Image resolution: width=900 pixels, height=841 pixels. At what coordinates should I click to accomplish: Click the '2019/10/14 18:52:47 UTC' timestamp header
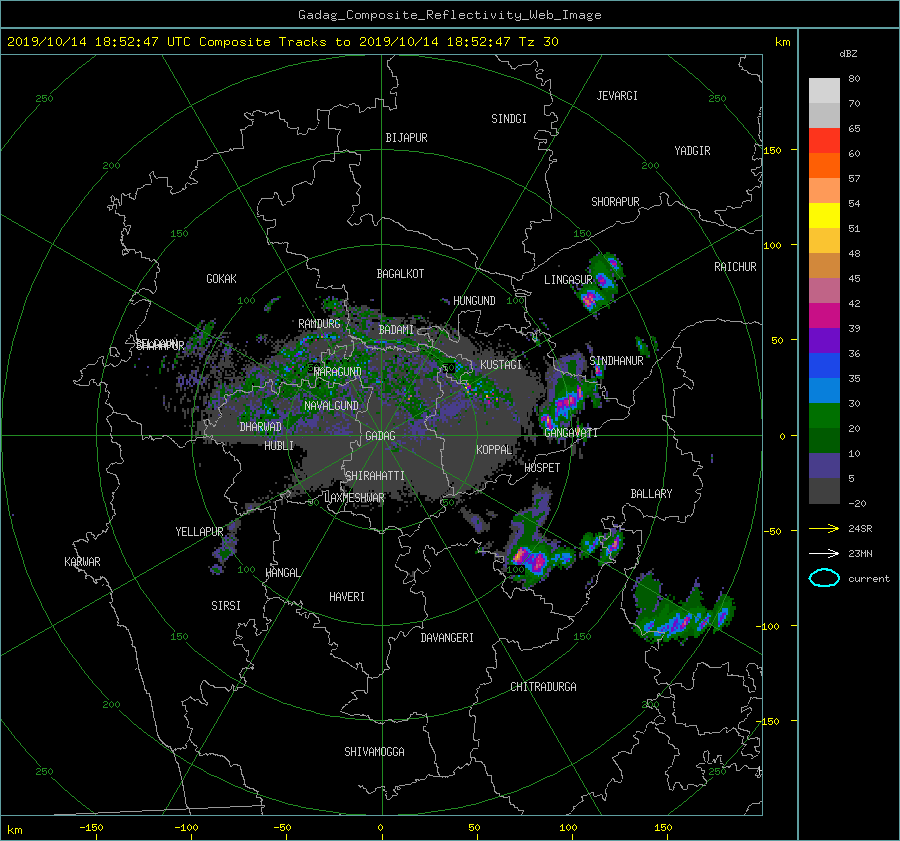pyautogui.click(x=99, y=42)
